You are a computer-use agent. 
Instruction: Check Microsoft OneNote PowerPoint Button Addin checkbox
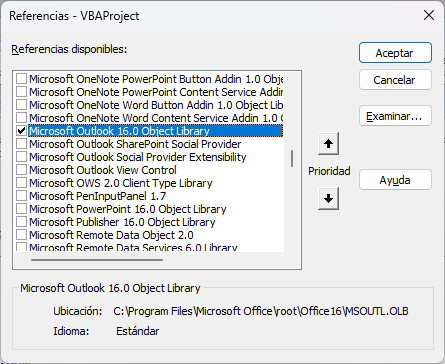pos(22,79)
